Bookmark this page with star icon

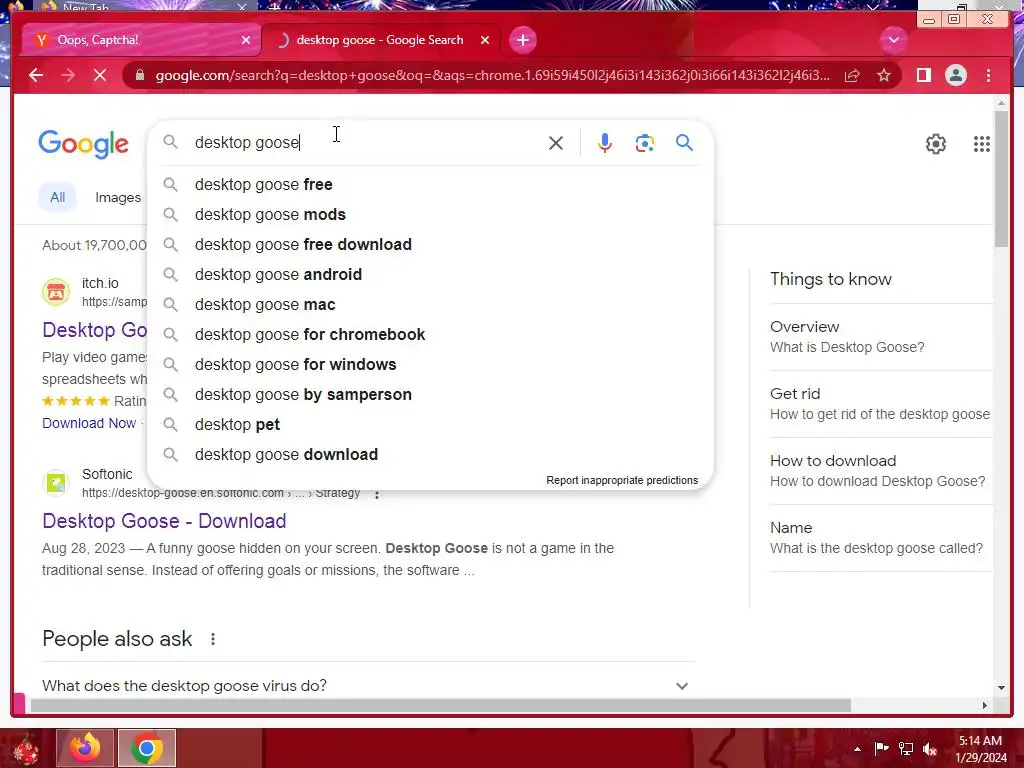(x=884, y=76)
